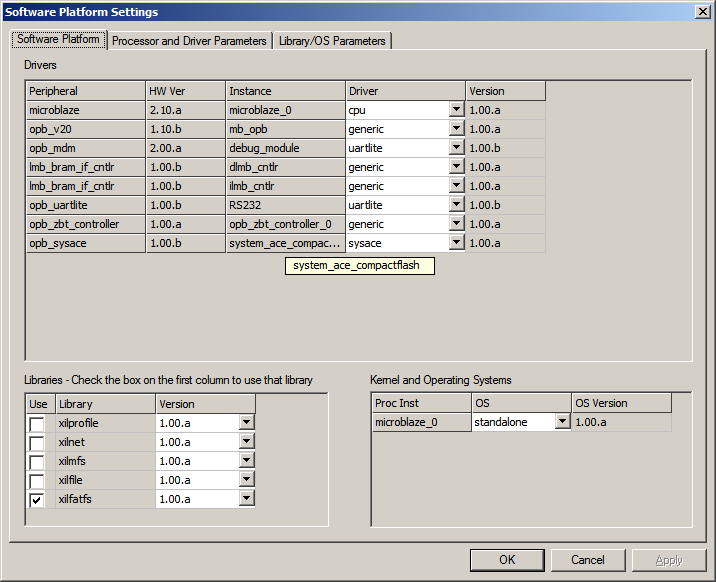
Task: Toggle the xilmfs library checkbox
Action: point(37,461)
